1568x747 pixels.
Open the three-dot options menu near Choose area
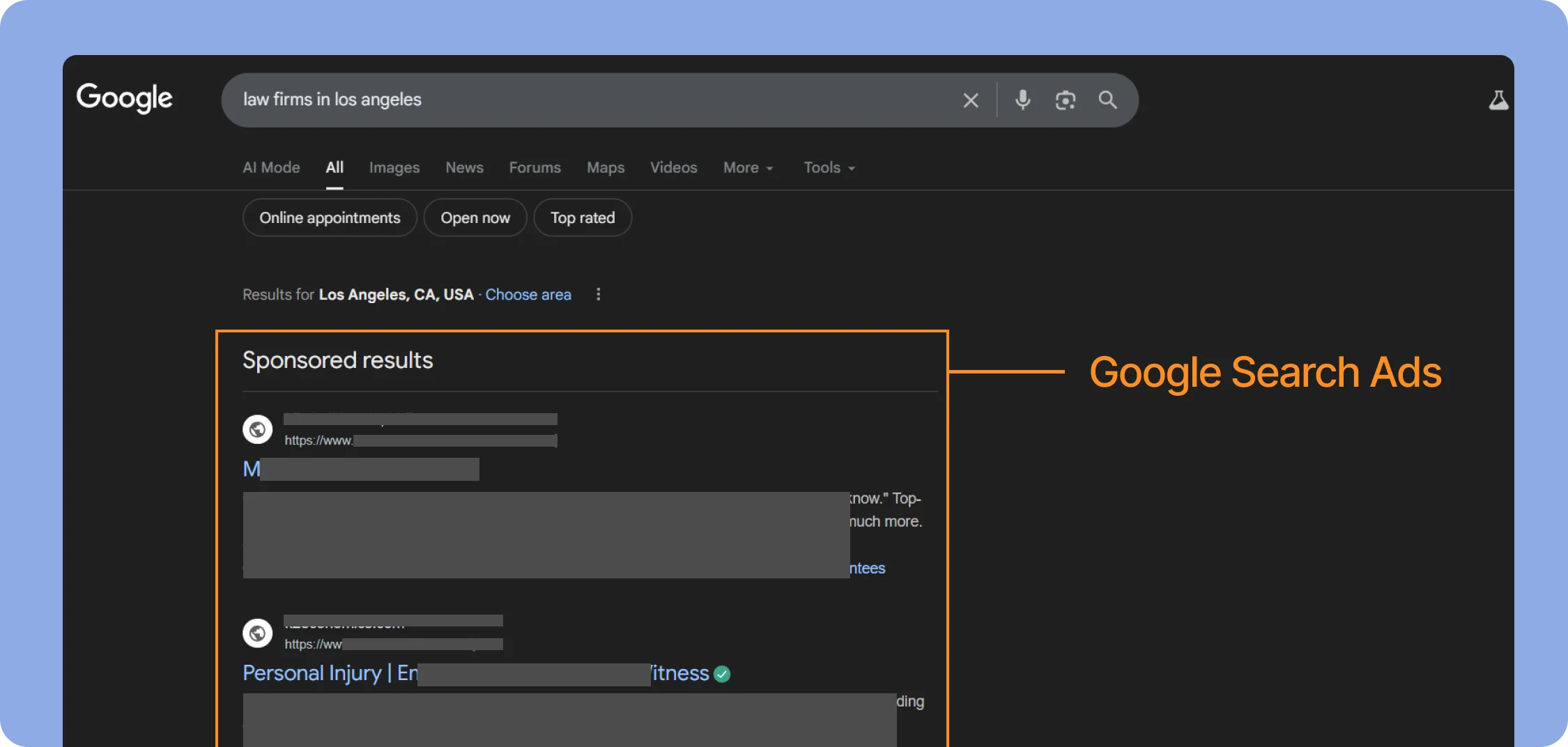click(598, 294)
